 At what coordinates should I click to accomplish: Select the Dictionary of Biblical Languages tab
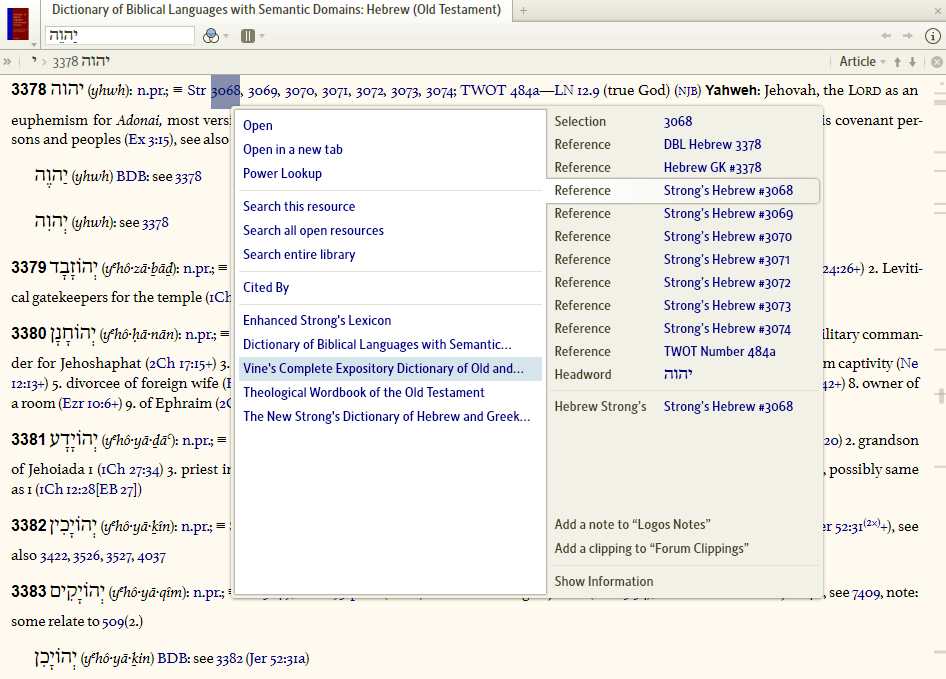[276, 10]
